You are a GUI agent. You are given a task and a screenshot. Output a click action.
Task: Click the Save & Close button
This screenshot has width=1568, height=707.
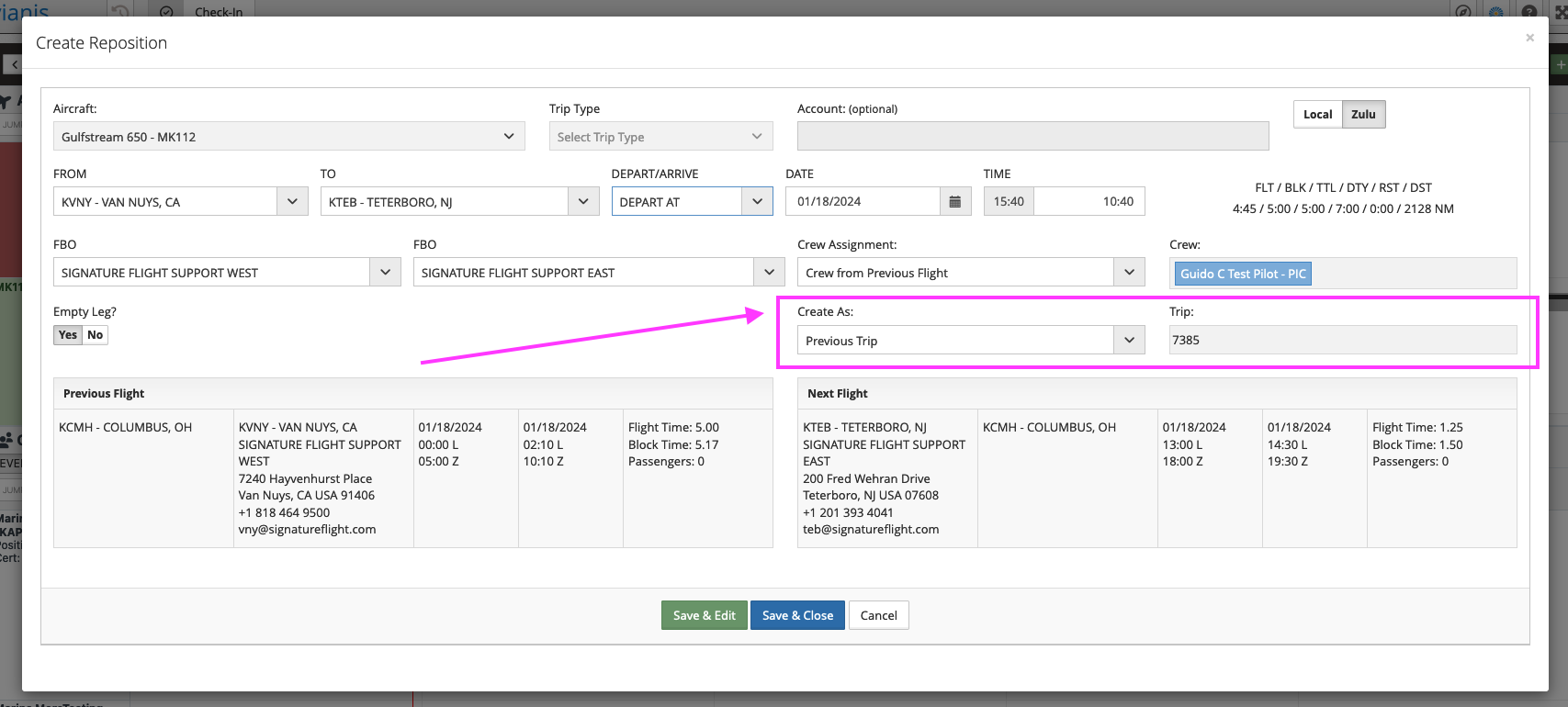tap(797, 615)
